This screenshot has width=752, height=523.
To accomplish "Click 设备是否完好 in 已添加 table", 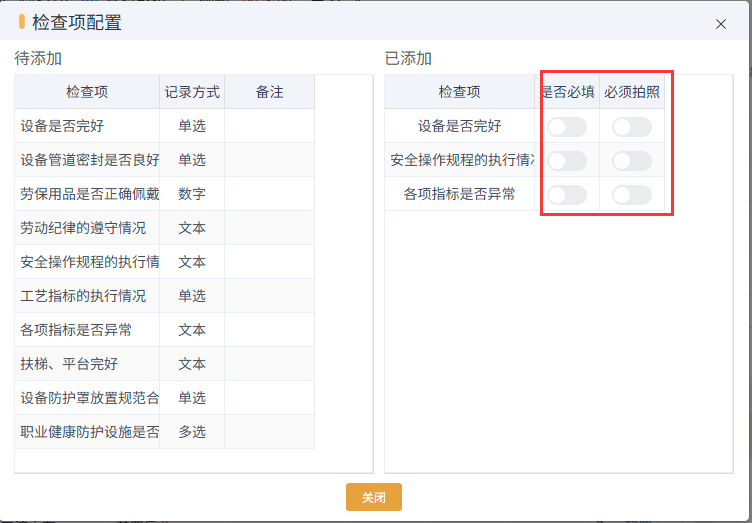I will [x=459, y=126].
